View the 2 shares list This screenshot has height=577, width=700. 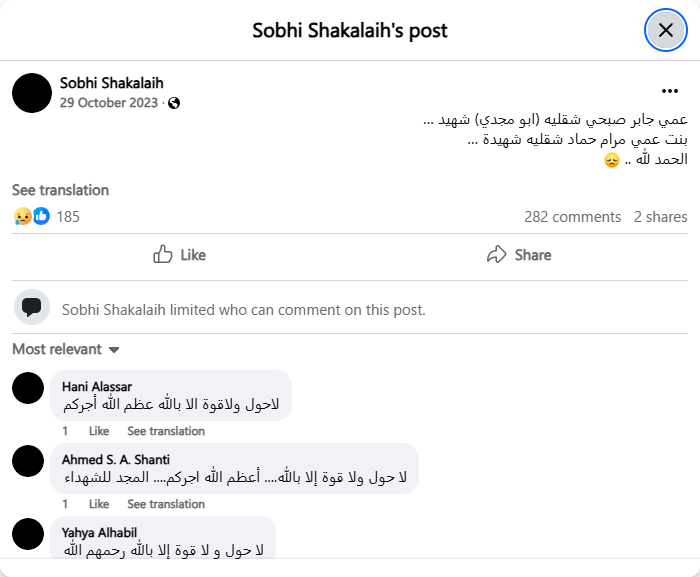pyautogui.click(x=660, y=216)
